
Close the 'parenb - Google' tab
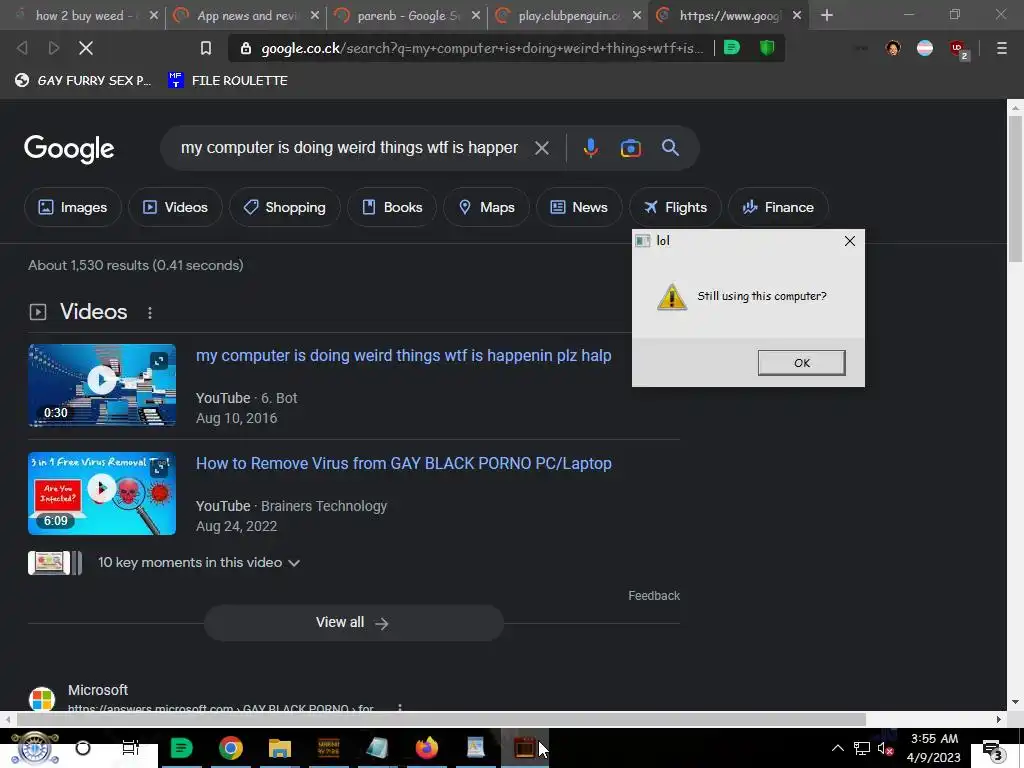pos(475,16)
